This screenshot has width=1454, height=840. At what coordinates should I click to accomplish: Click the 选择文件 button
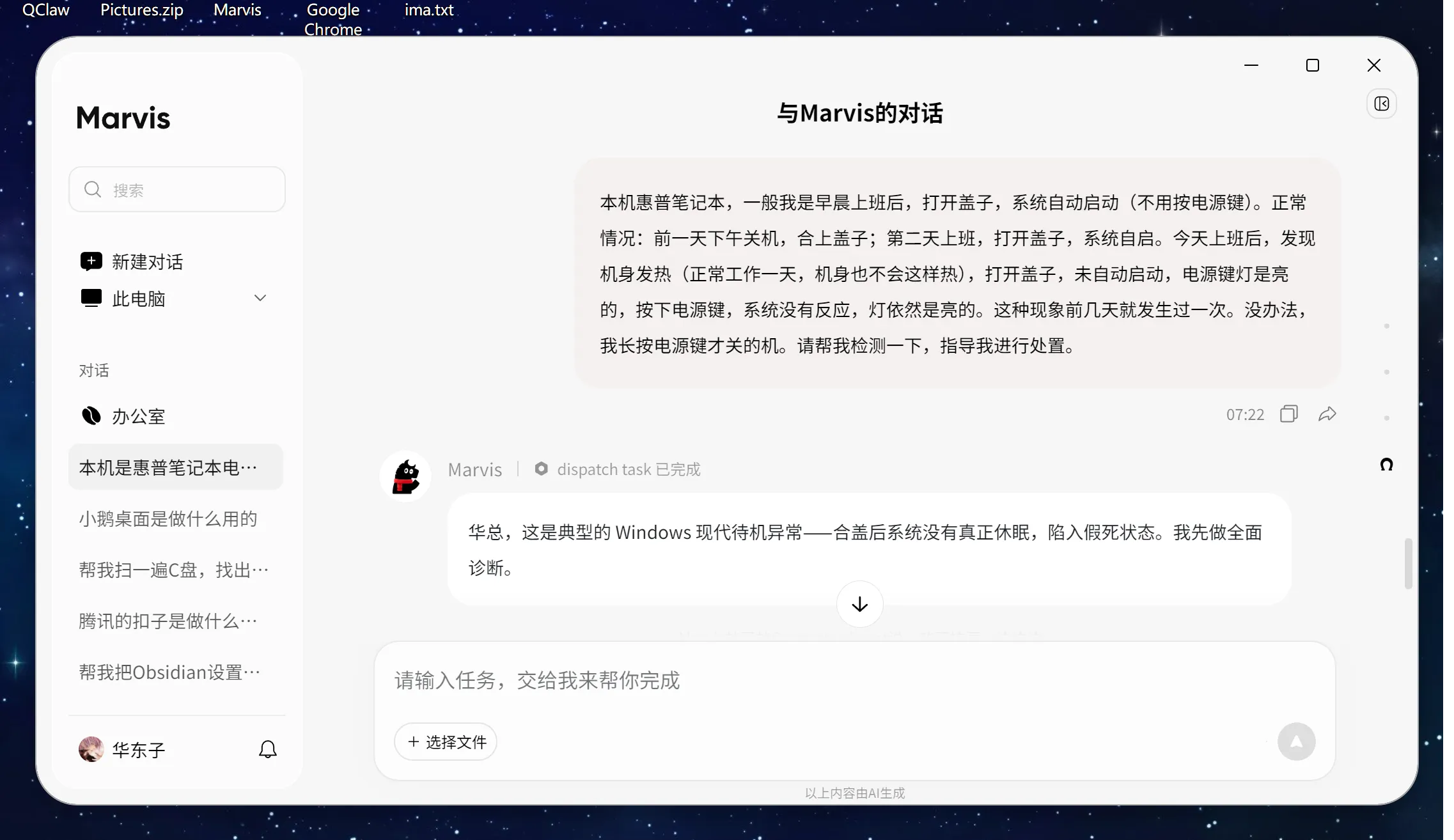click(x=446, y=742)
